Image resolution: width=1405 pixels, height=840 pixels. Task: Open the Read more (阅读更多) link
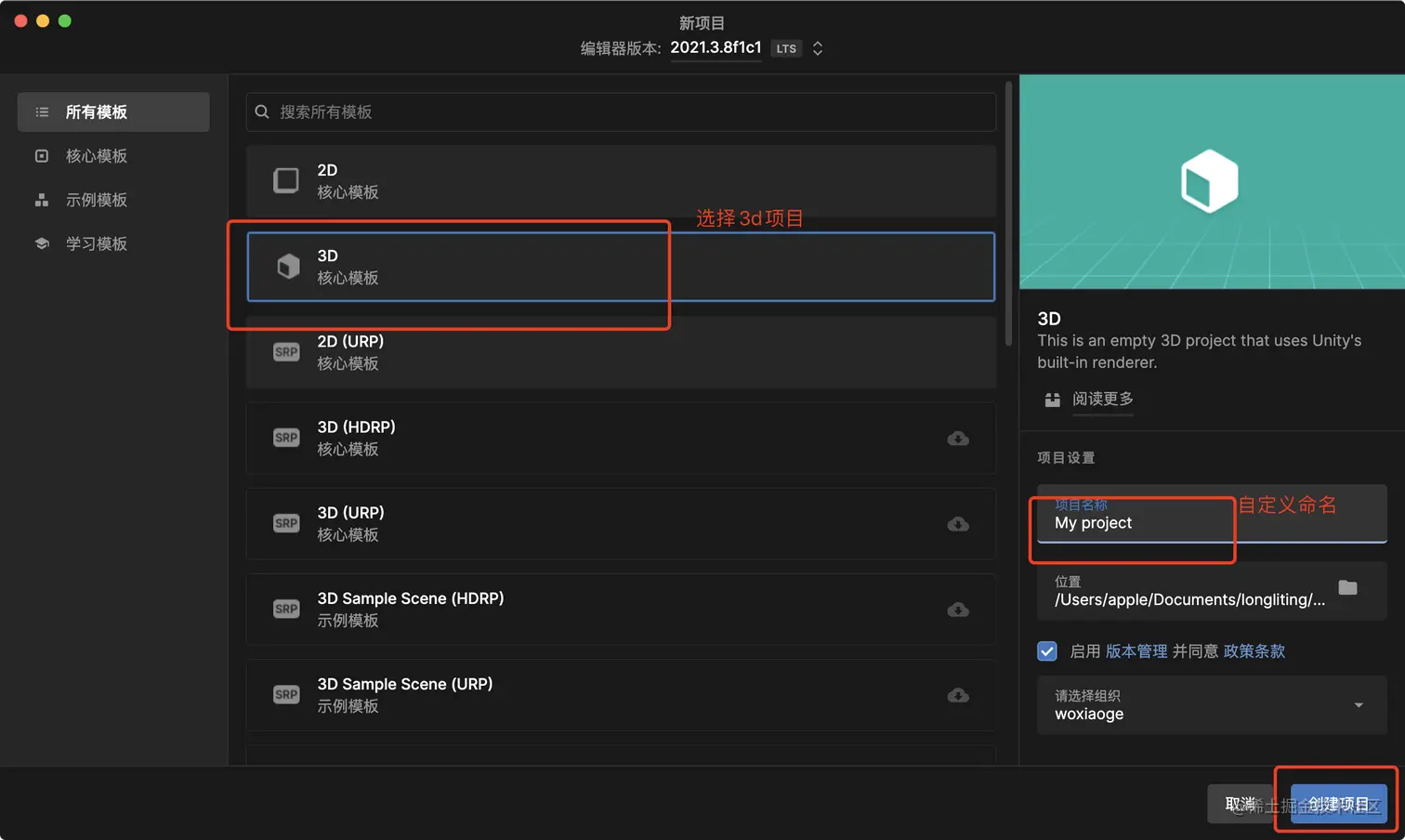pos(1102,399)
